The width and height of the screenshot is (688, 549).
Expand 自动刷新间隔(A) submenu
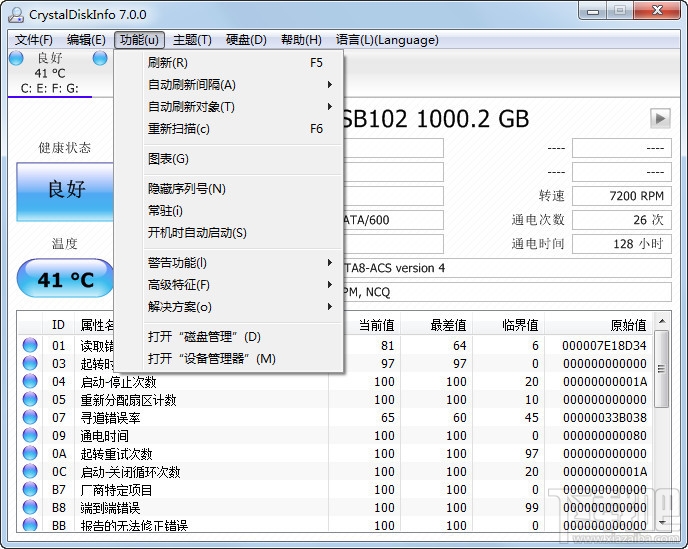(228, 84)
